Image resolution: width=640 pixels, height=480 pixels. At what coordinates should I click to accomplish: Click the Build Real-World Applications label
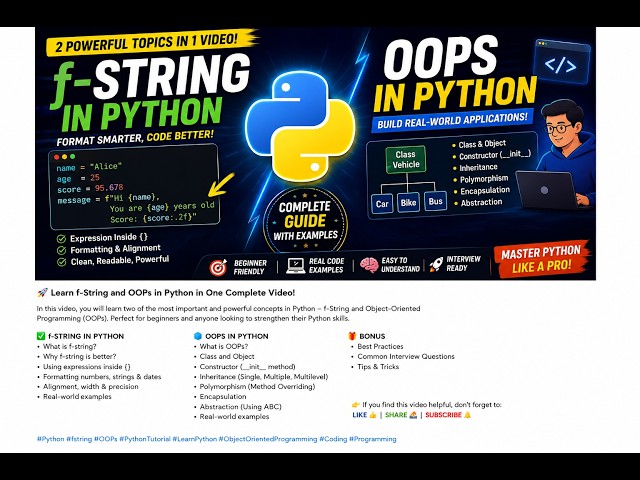452,121
